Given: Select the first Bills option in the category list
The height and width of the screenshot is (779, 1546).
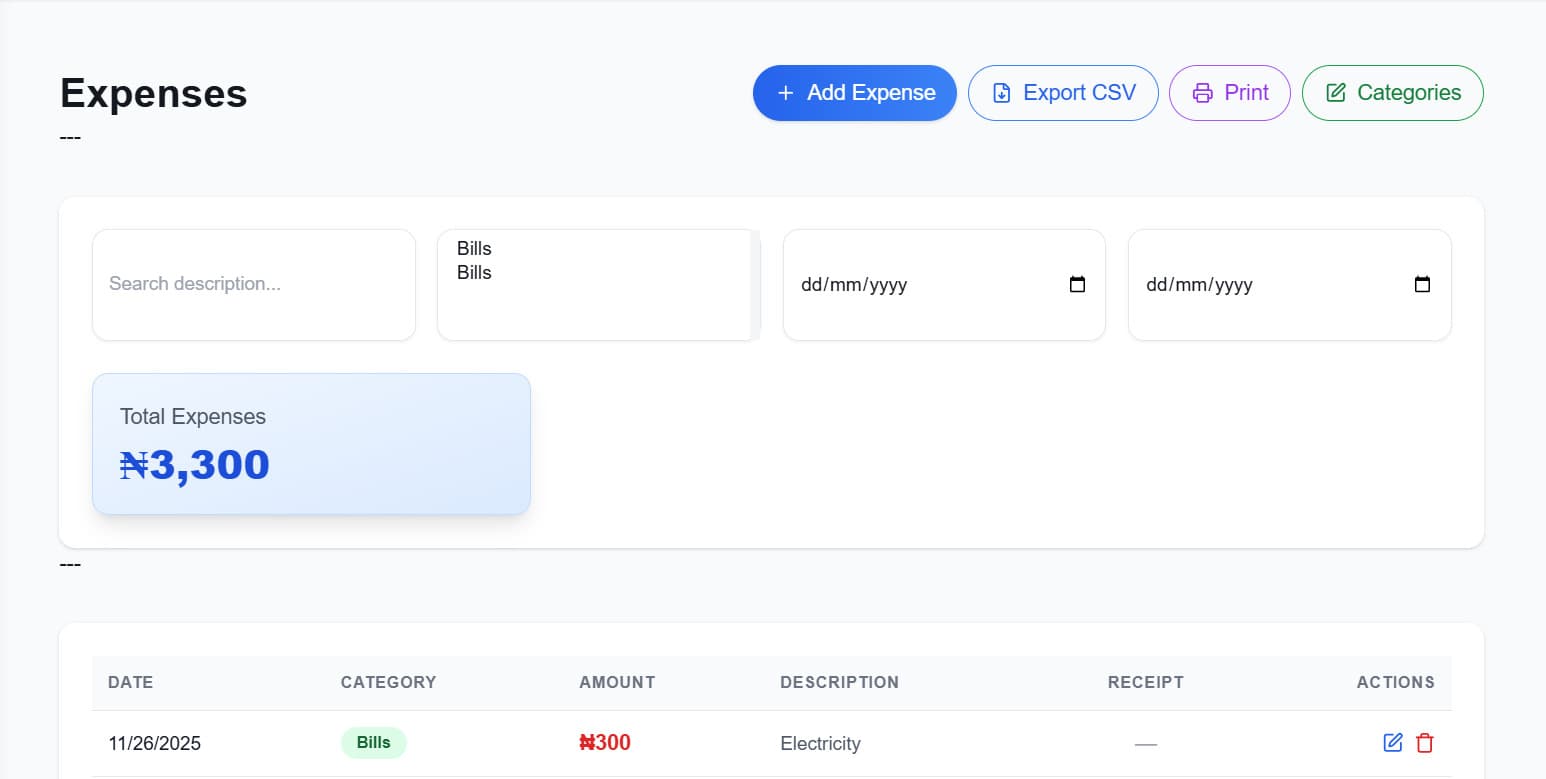Looking at the screenshot, I should [x=473, y=248].
